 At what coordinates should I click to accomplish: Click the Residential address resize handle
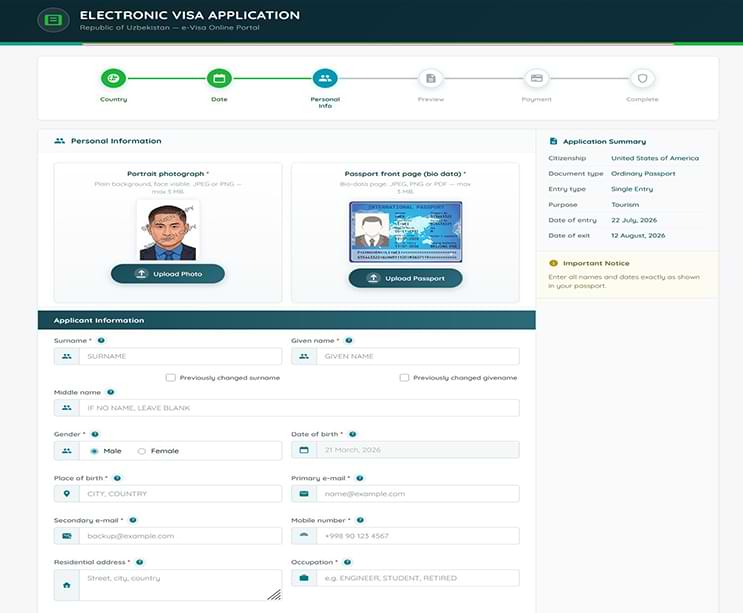(x=274, y=595)
